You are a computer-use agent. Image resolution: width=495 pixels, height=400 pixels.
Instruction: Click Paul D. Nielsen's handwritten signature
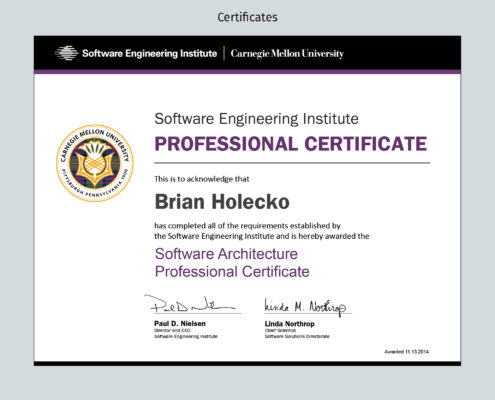pos(190,304)
